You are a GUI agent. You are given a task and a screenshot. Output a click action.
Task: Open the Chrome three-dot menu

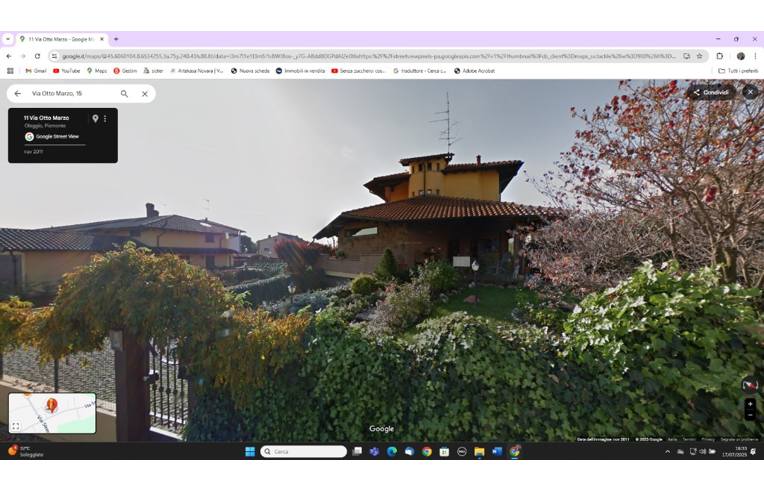coord(756,56)
